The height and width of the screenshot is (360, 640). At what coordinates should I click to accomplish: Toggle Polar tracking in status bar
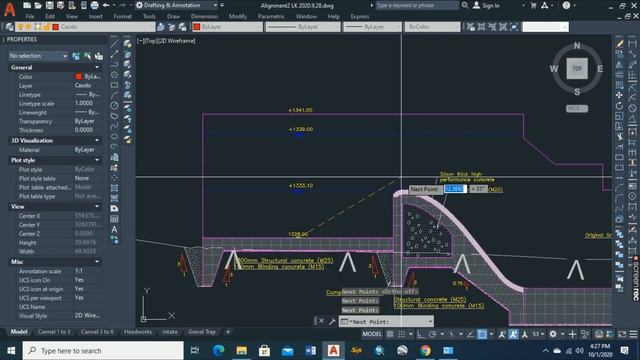432,334
